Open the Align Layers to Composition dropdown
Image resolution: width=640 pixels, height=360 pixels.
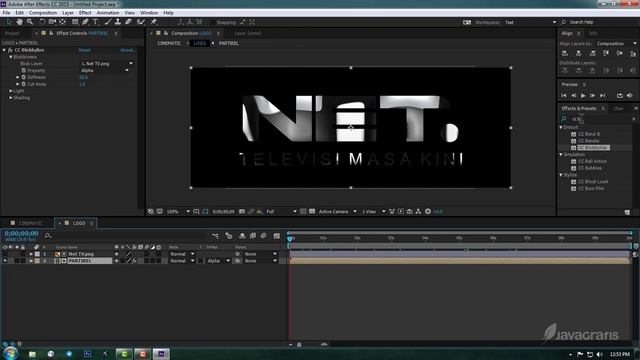(x=616, y=43)
